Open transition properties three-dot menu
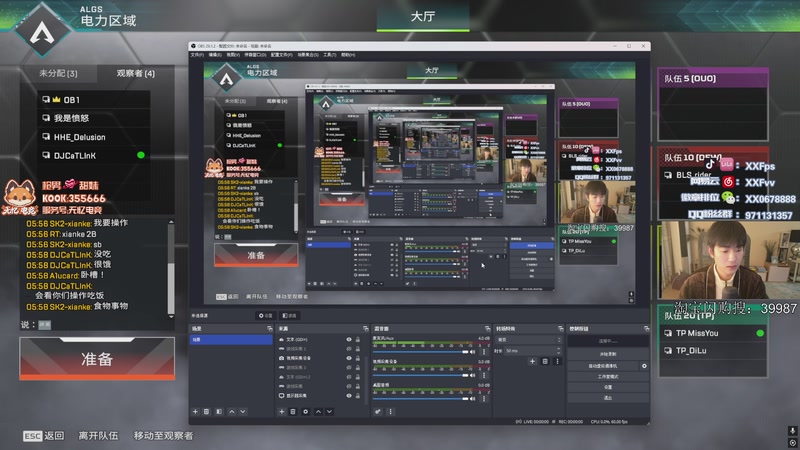Image resolution: width=800 pixels, height=450 pixels. 557,361
